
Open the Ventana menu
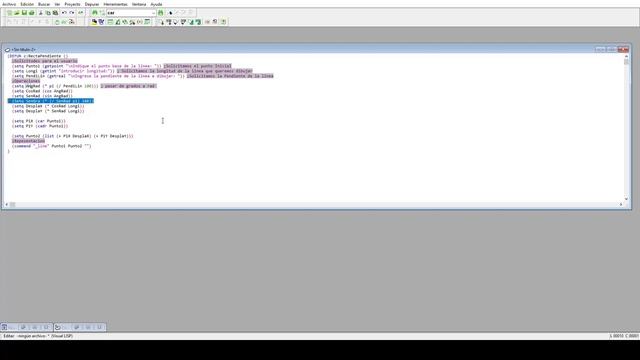(139, 4)
